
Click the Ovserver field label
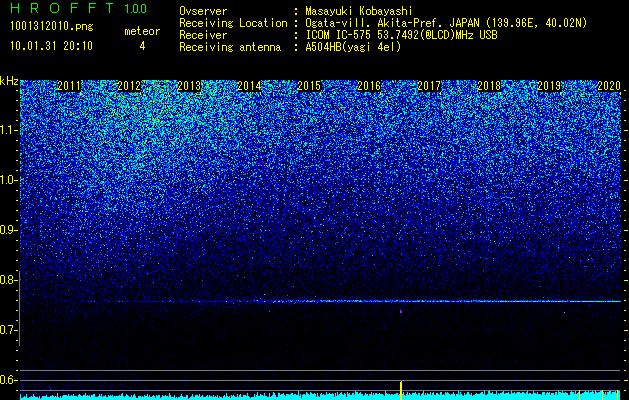(203, 11)
